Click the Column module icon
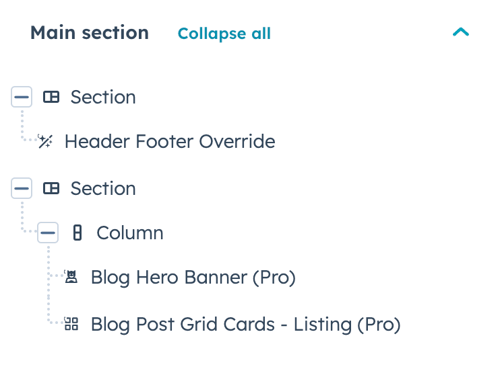500x371 pixels. pyautogui.click(x=77, y=233)
